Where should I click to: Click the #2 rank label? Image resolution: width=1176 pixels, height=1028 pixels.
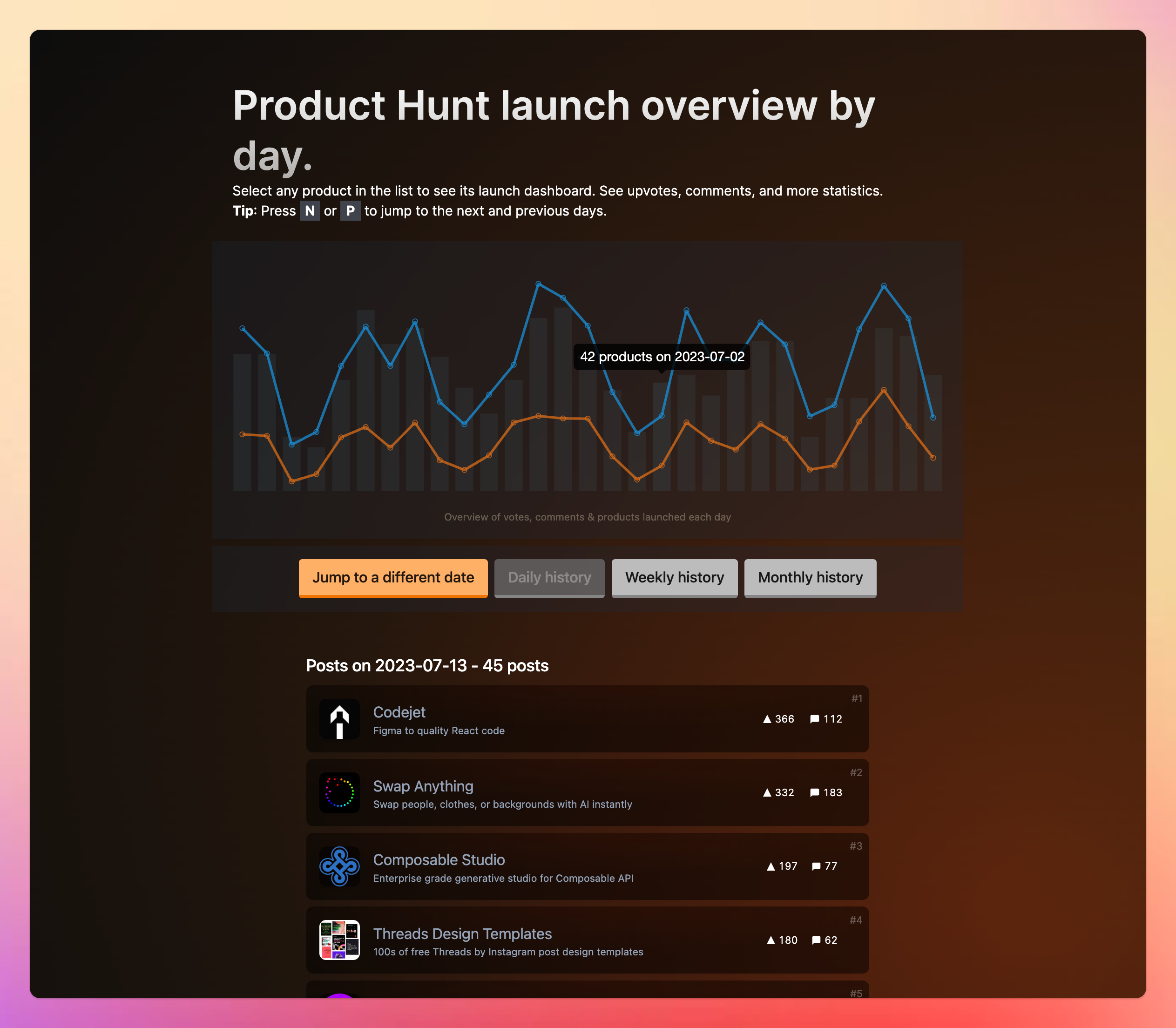pos(856,772)
